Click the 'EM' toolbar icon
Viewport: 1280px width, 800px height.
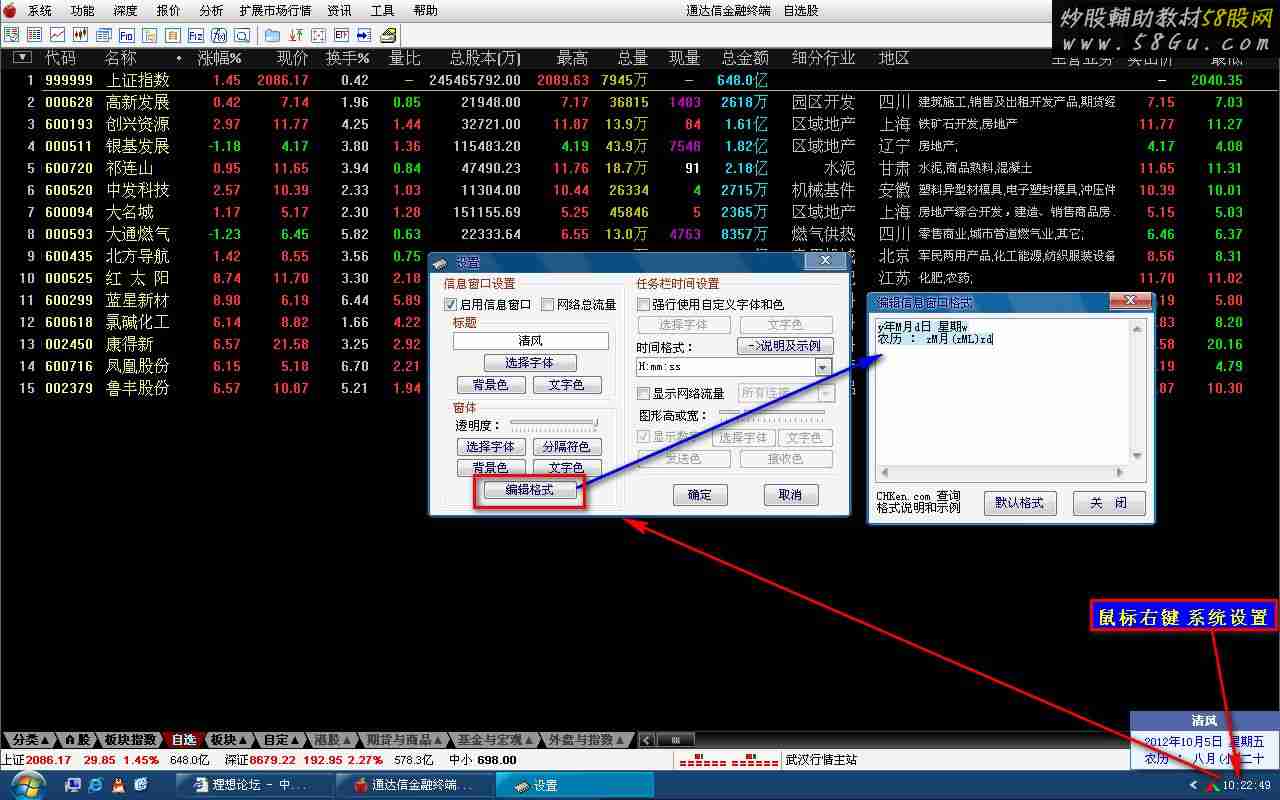pyautogui.click(x=341, y=35)
